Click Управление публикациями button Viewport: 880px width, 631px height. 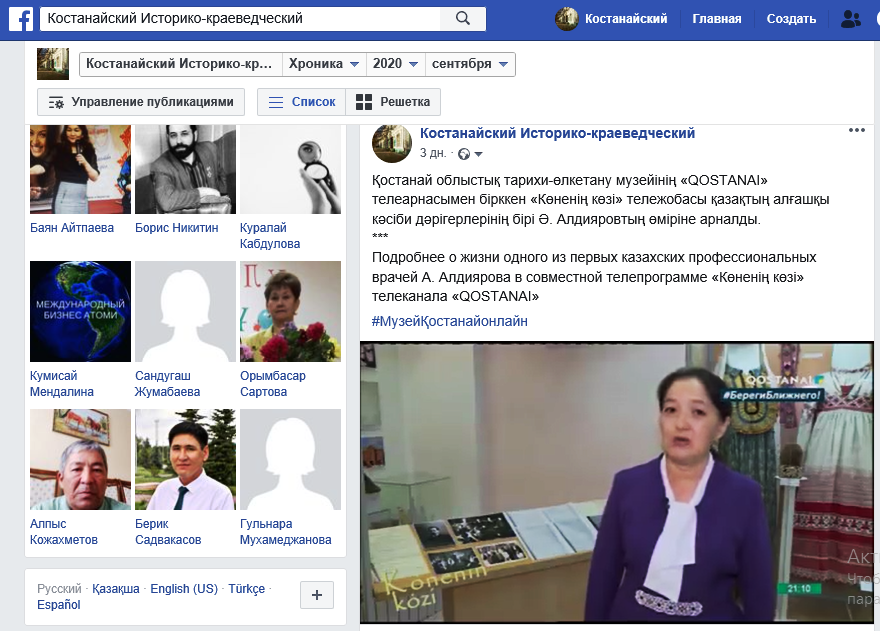141,102
